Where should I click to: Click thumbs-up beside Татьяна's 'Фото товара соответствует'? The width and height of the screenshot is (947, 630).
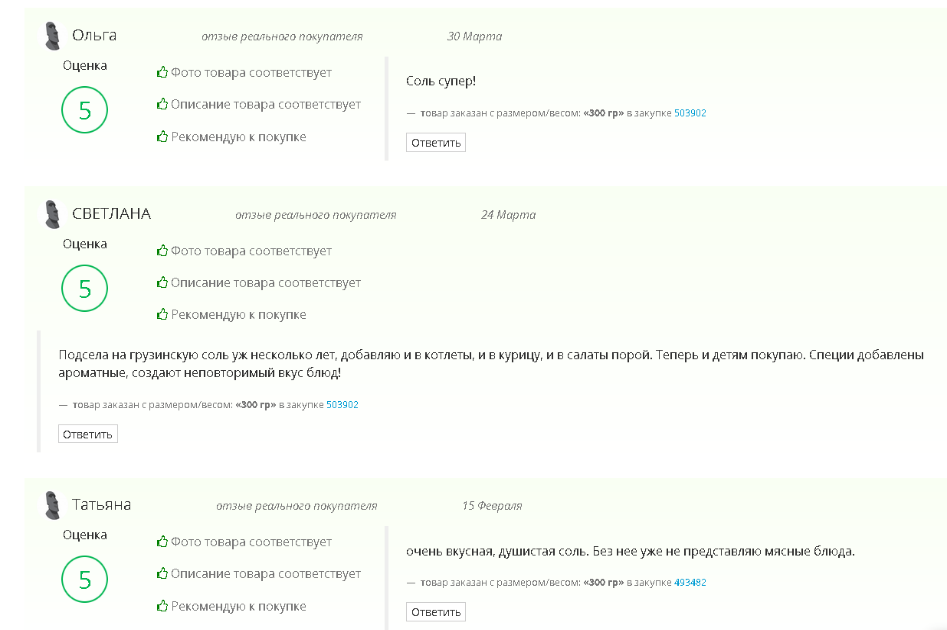(x=162, y=541)
